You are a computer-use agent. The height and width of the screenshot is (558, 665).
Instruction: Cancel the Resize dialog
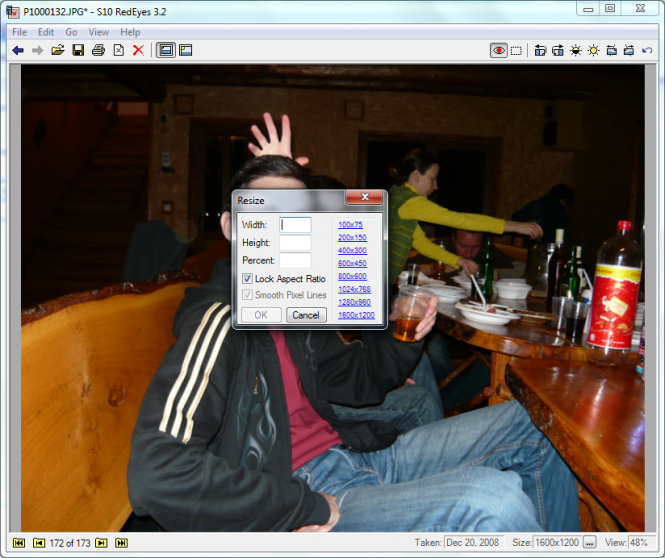click(x=306, y=315)
